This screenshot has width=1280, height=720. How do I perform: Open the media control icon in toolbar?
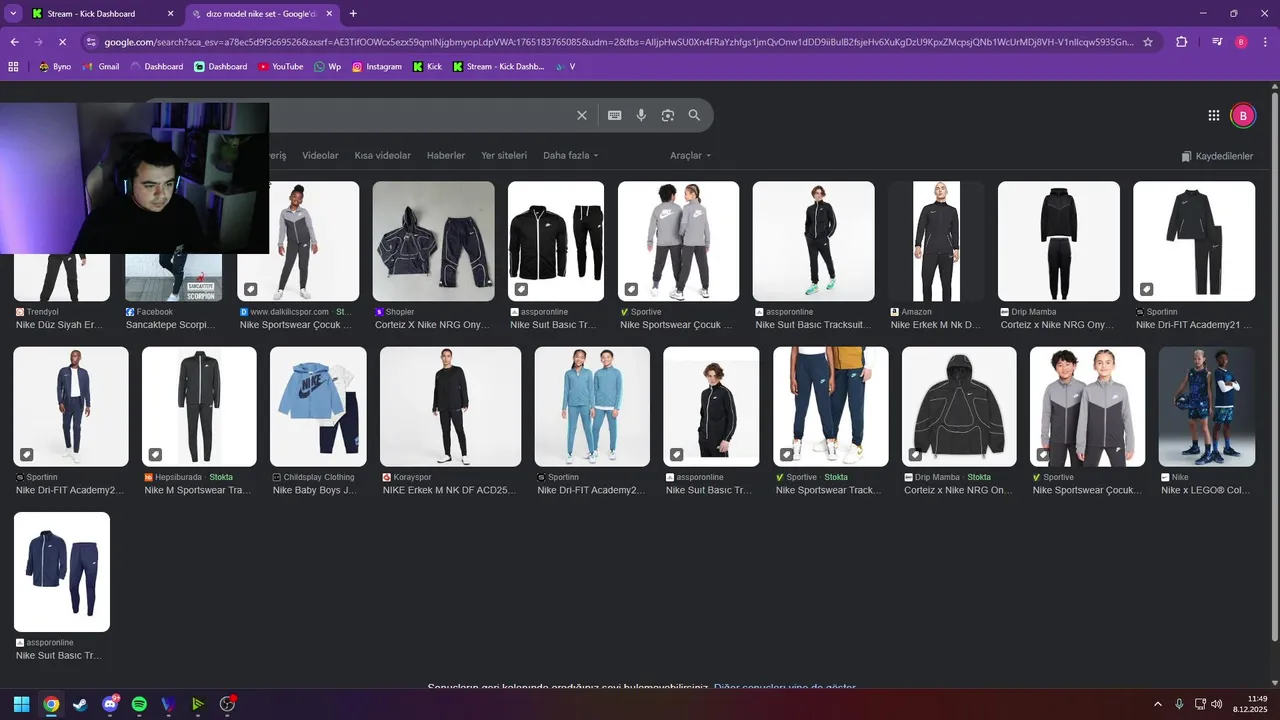tap(1217, 42)
